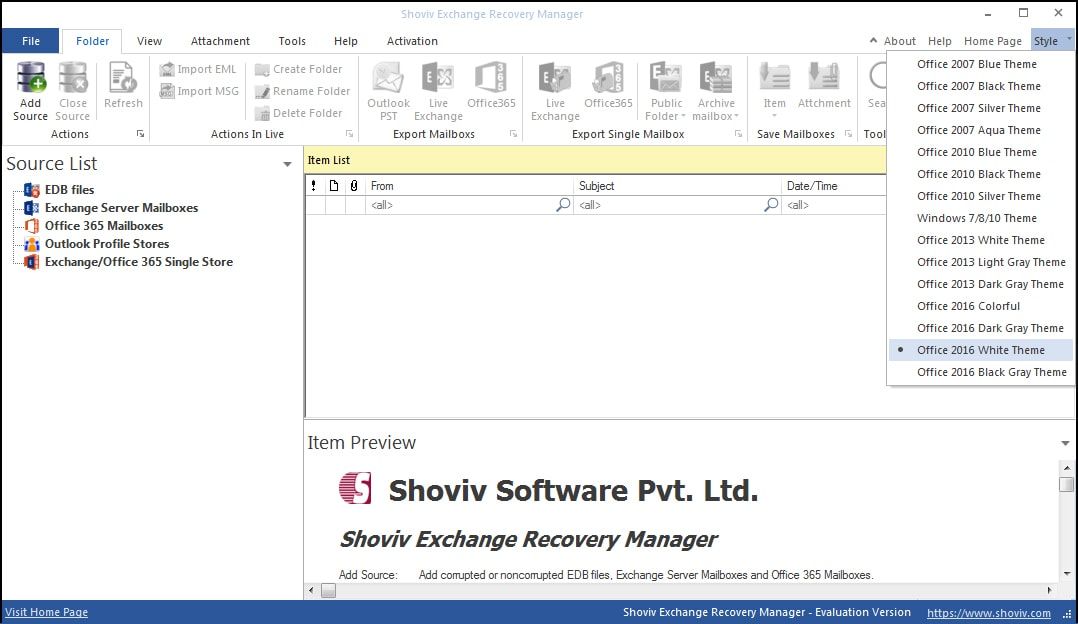Select Outlook Profile Stores source

point(107,243)
